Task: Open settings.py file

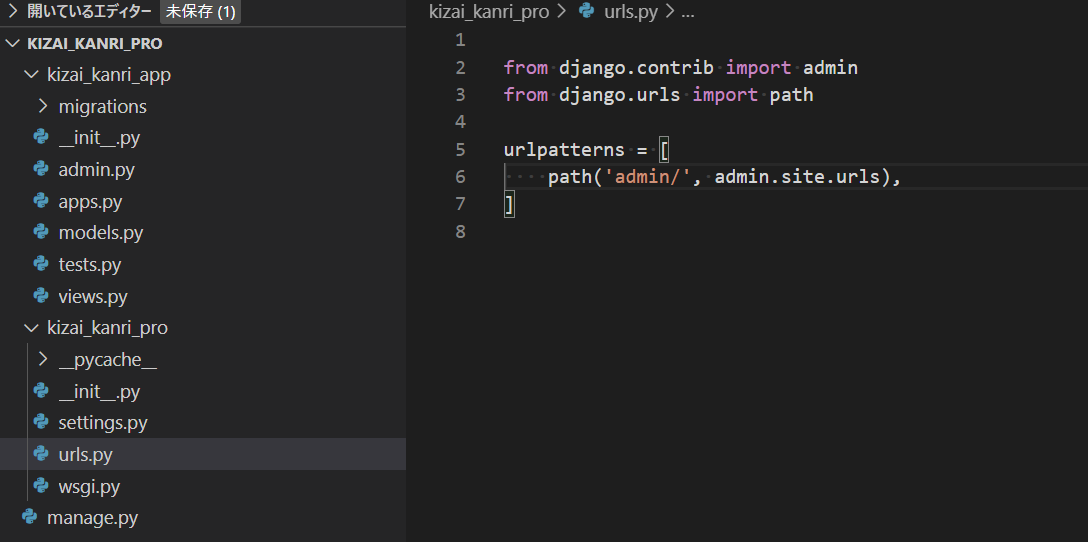Action: click(x=103, y=423)
